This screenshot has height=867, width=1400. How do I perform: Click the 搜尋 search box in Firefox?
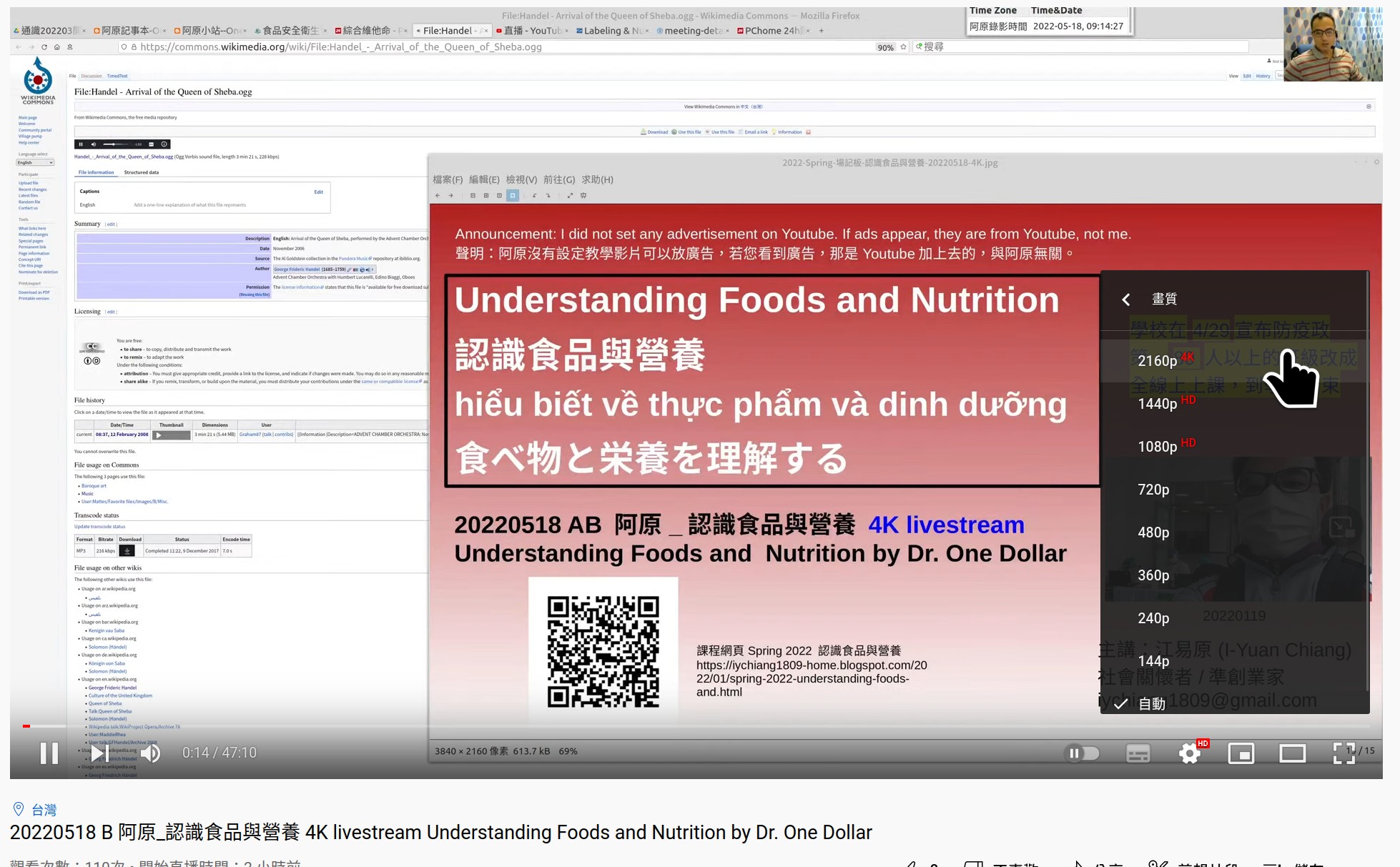[x=1082, y=46]
